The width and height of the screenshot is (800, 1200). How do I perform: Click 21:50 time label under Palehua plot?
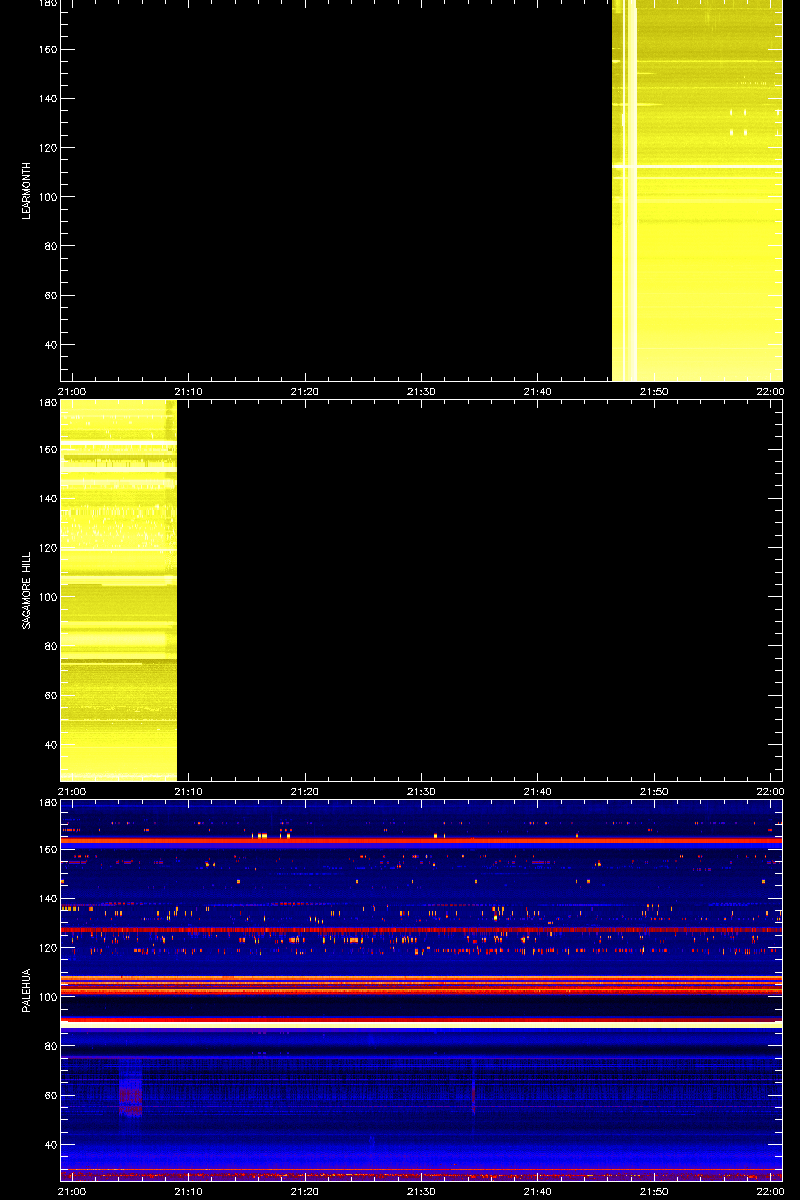point(653,1191)
